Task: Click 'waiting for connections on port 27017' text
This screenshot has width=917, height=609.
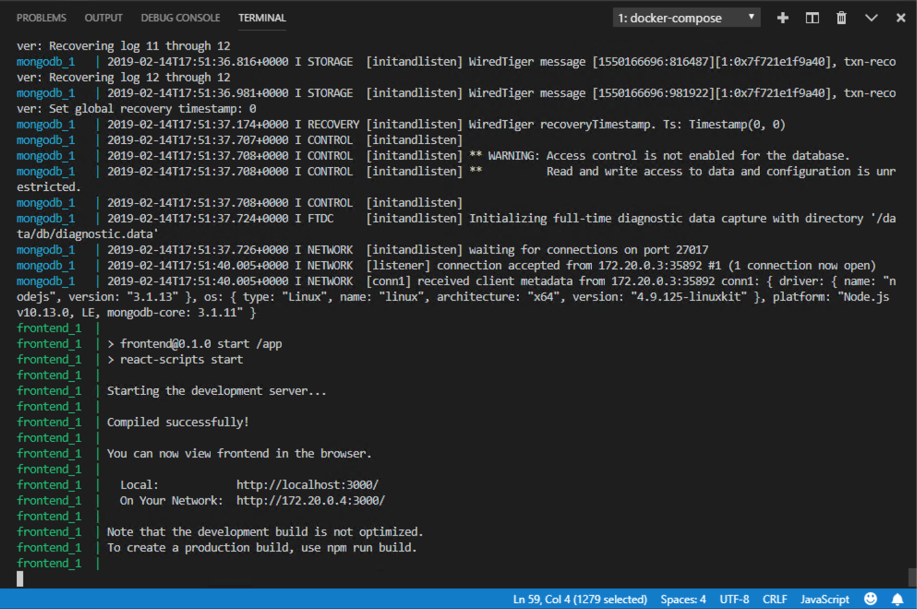Action: pos(588,250)
